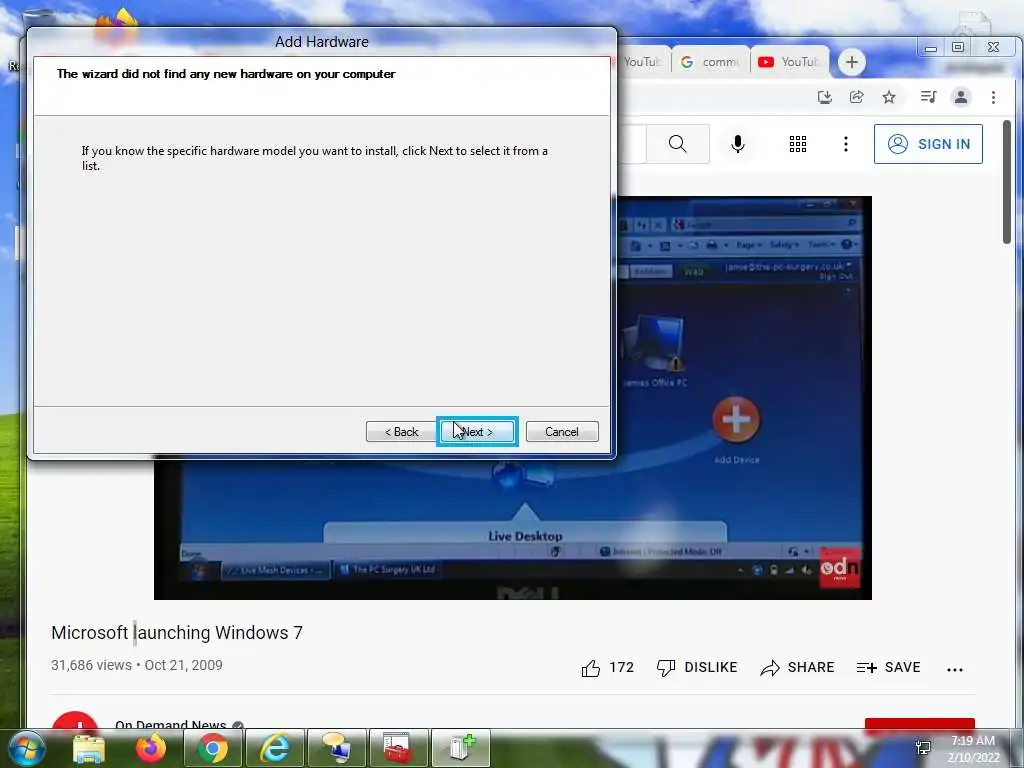Click the 31,686 views text
Viewport: 1024px width, 768px height.
(91, 665)
